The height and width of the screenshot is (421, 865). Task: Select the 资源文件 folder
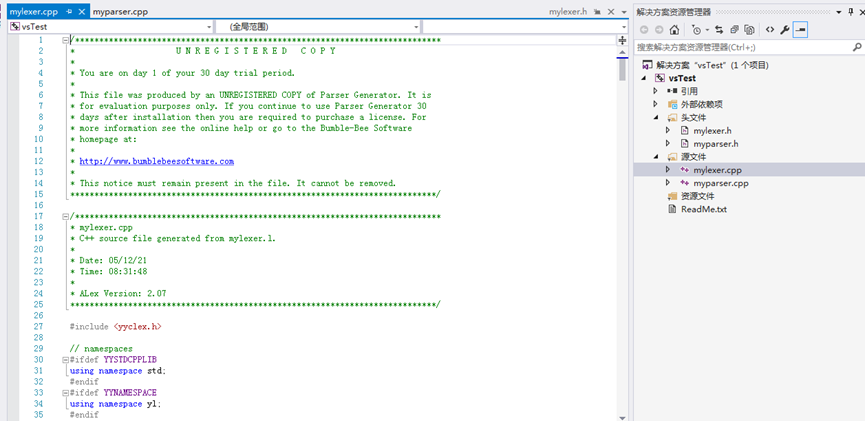point(697,196)
